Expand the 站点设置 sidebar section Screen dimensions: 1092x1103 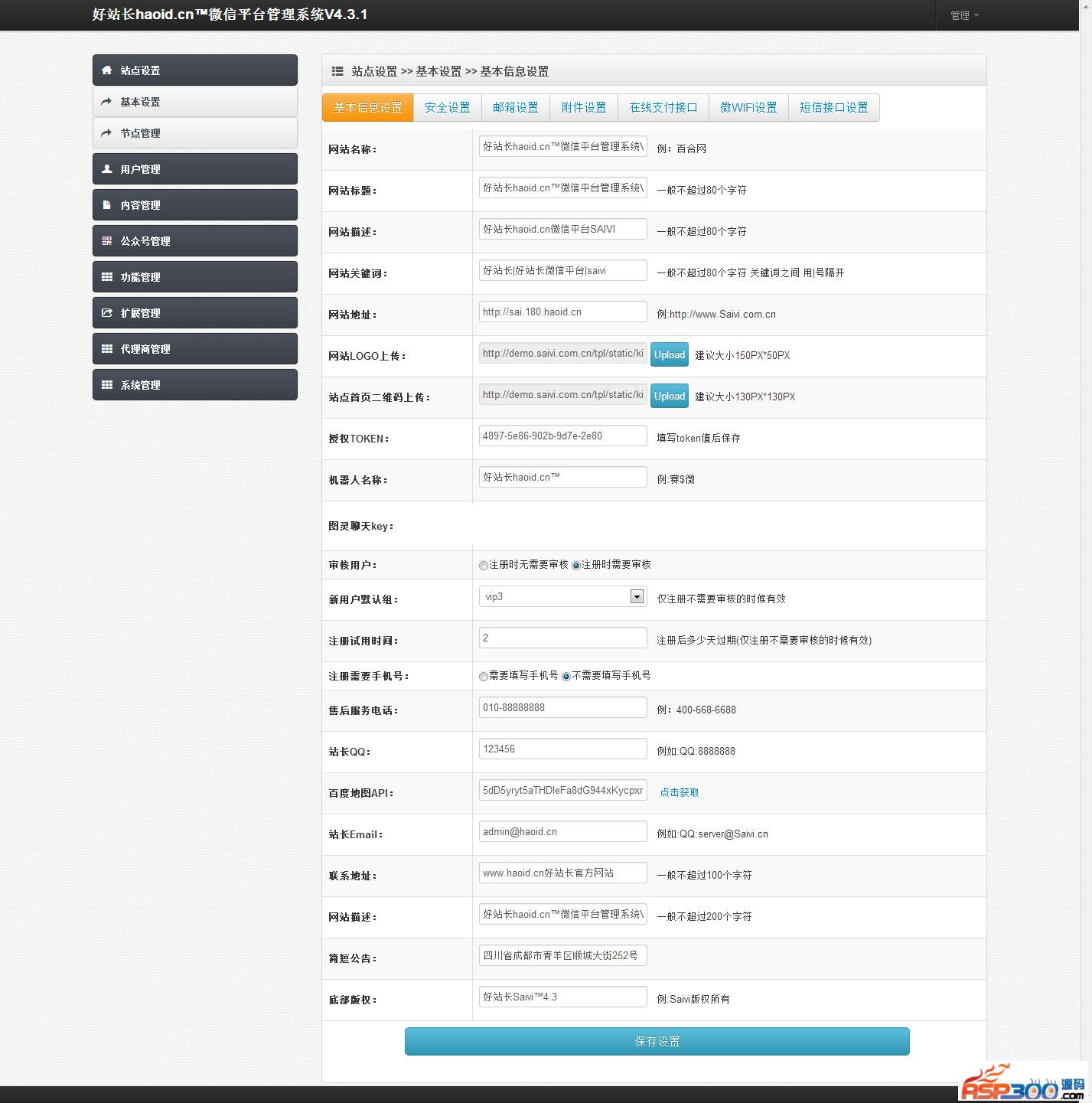tap(195, 70)
